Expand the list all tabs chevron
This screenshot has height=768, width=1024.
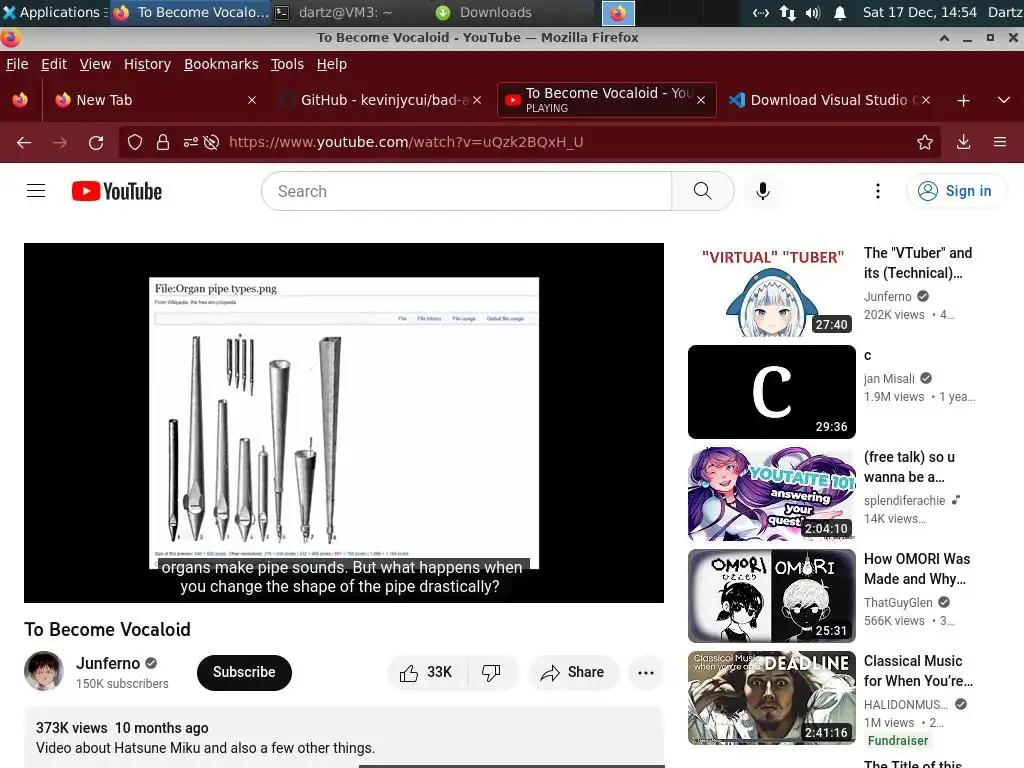pos(1004,101)
